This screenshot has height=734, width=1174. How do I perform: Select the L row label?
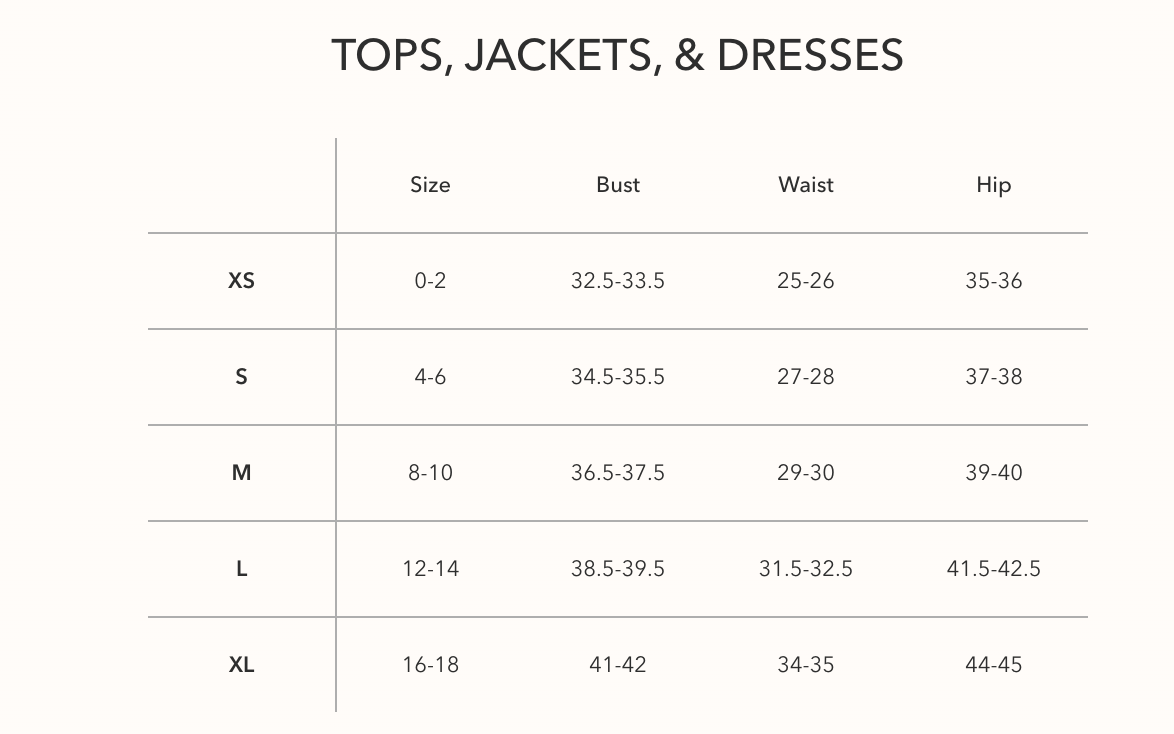[241, 569]
